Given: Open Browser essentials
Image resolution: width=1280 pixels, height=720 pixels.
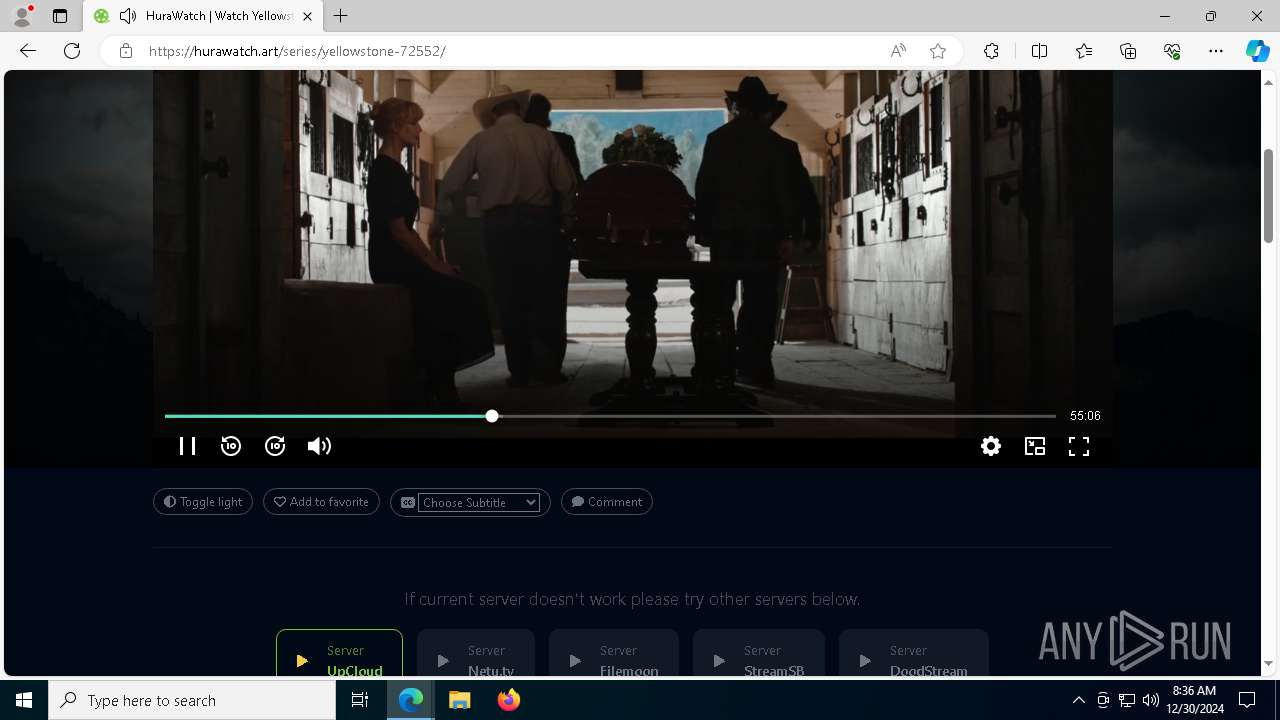Looking at the screenshot, I should 1172,51.
